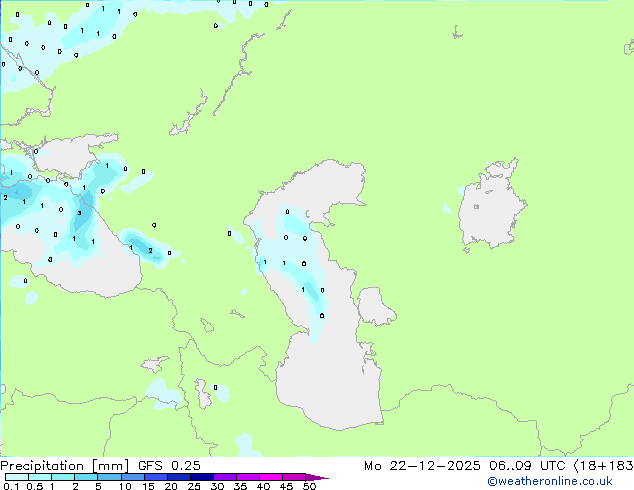Click the 'Precipitation [mm]' title text
This screenshot has width=634, height=490.
(64, 466)
